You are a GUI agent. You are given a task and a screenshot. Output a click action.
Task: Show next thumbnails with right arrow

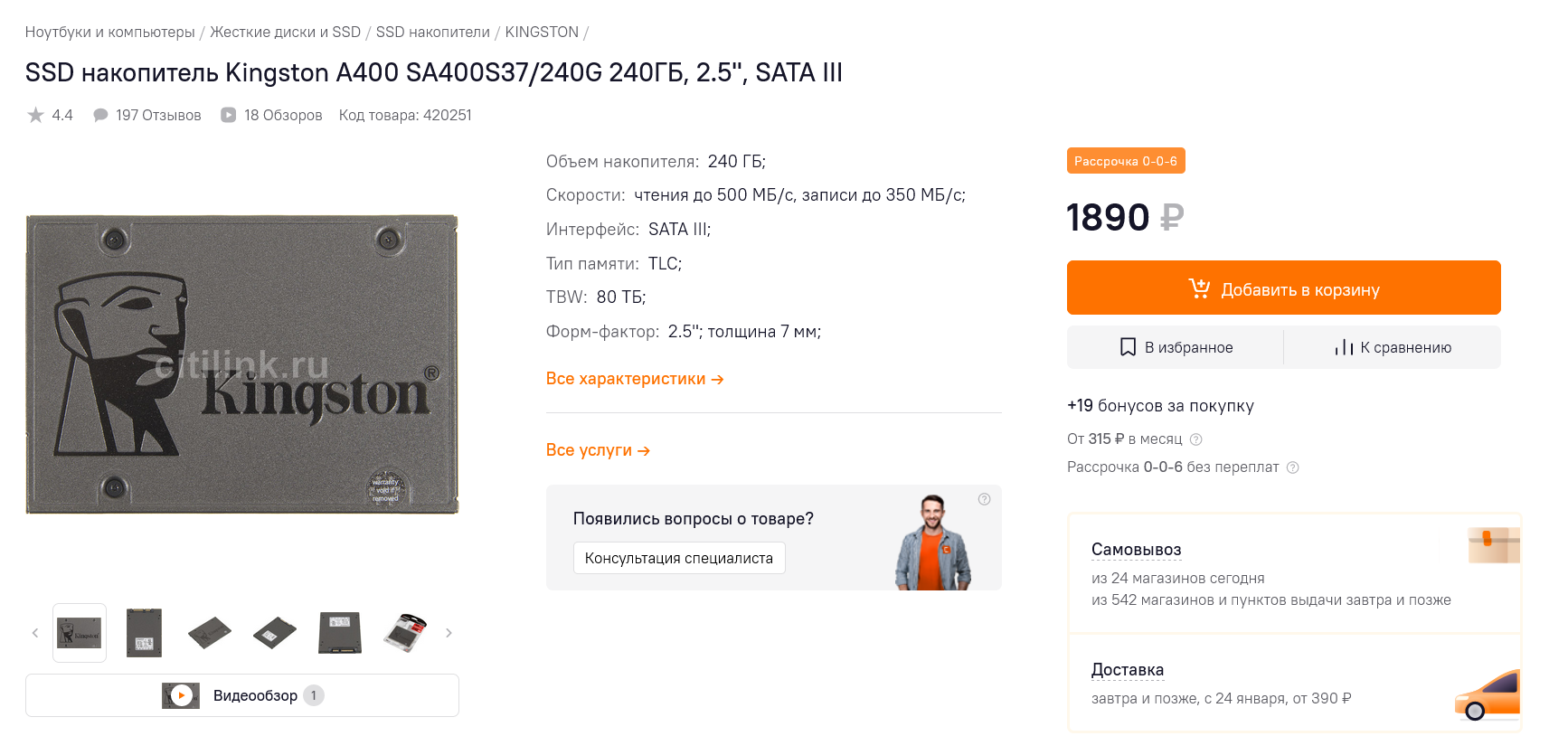(449, 633)
